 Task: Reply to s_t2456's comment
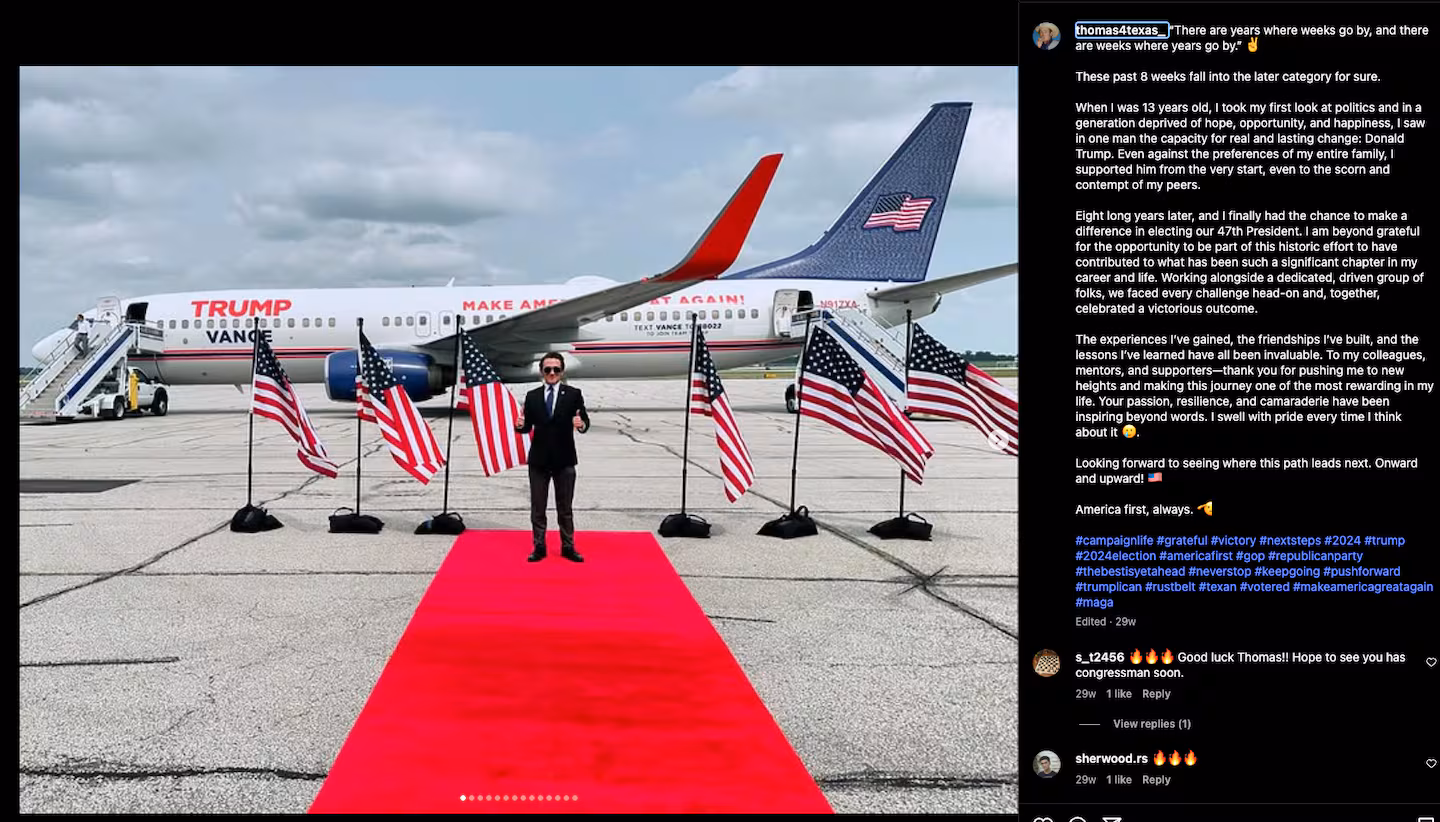(x=1156, y=694)
